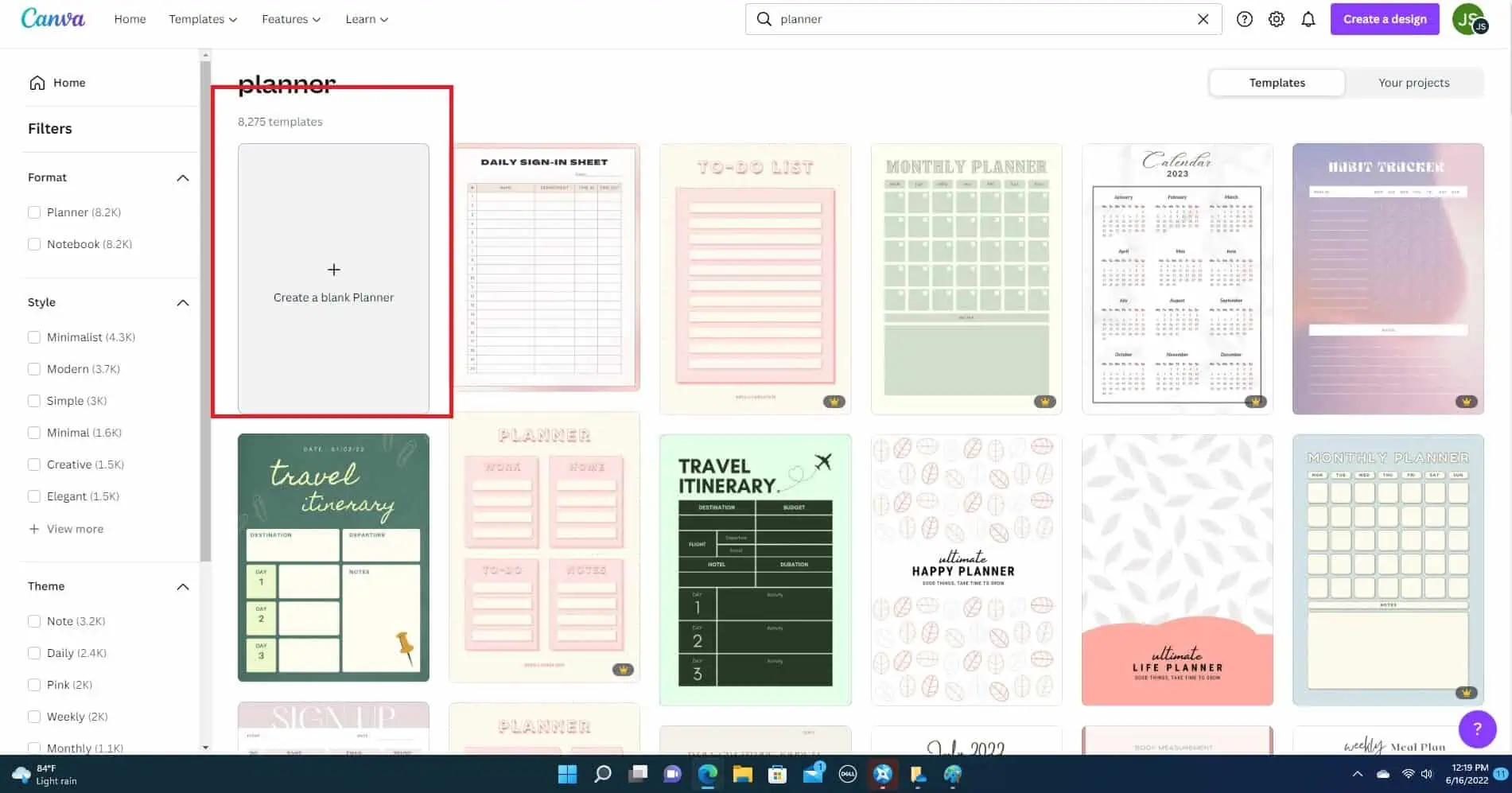Switch to the Your projects tab

1413,82
